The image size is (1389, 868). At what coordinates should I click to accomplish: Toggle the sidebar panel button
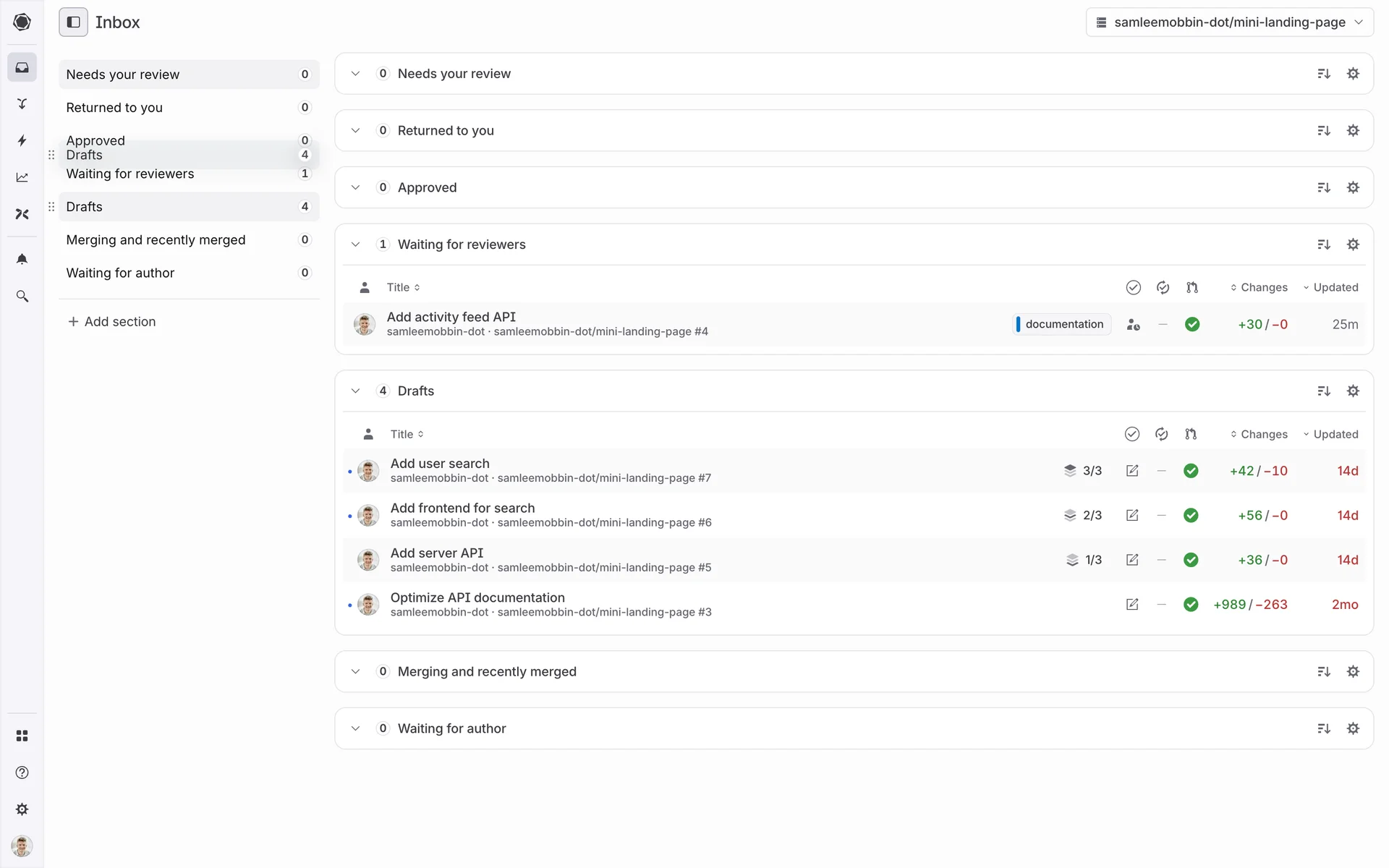click(x=73, y=22)
